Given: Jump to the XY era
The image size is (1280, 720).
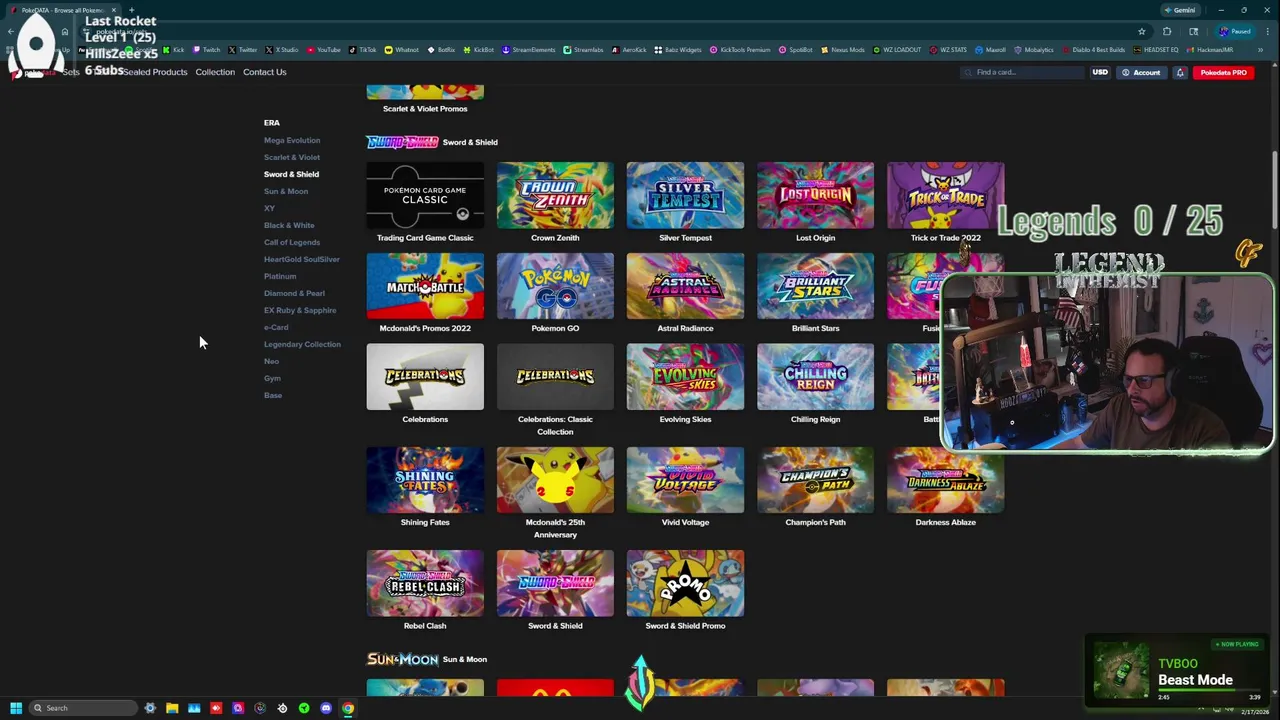Looking at the screenshot, I should point(269,208).
